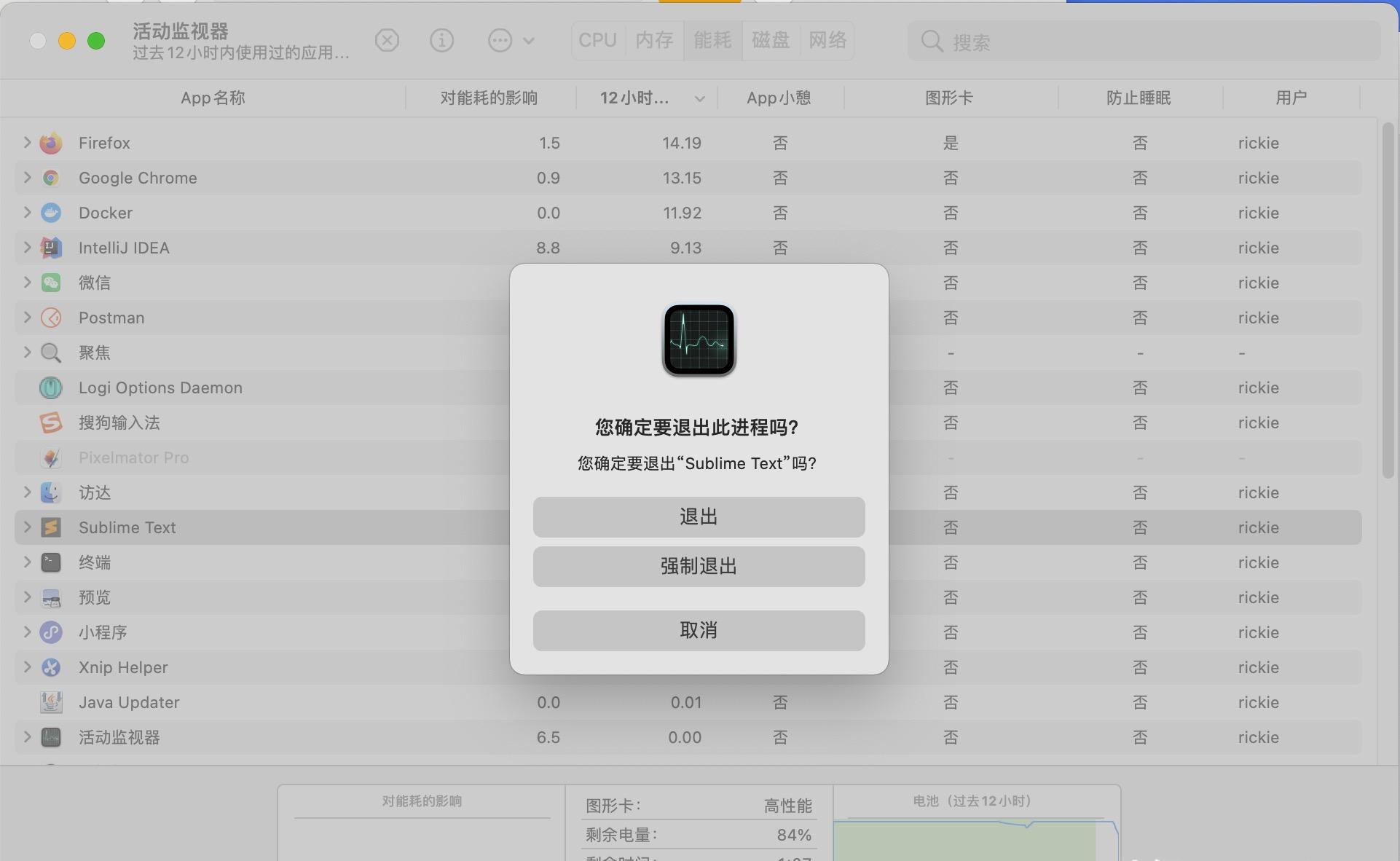Switch to the 磁盘 tab

point(771,40)
